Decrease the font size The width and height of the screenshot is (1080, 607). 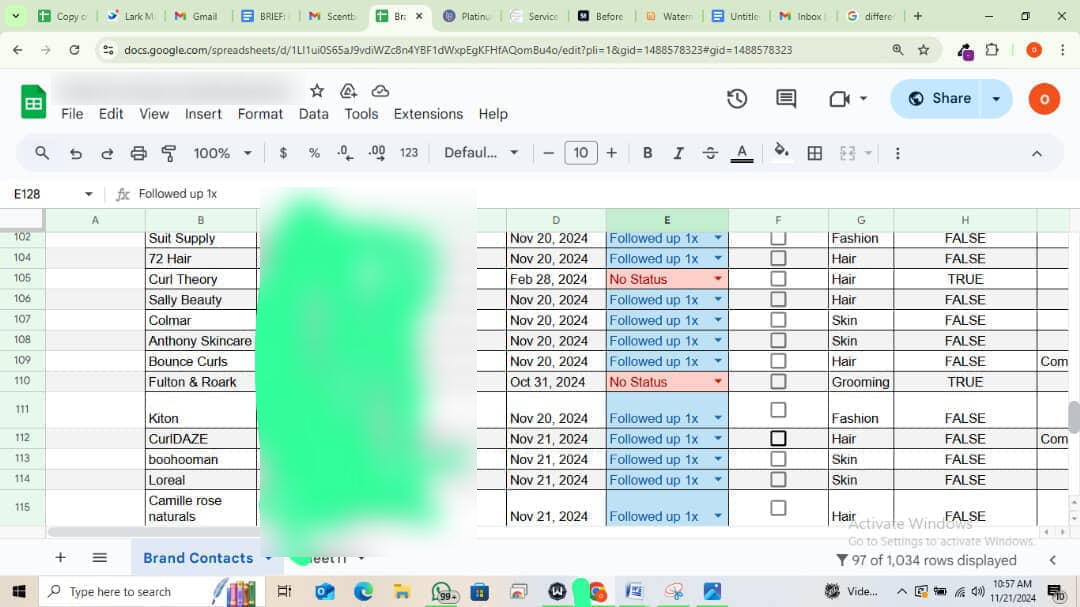(548, 153)
